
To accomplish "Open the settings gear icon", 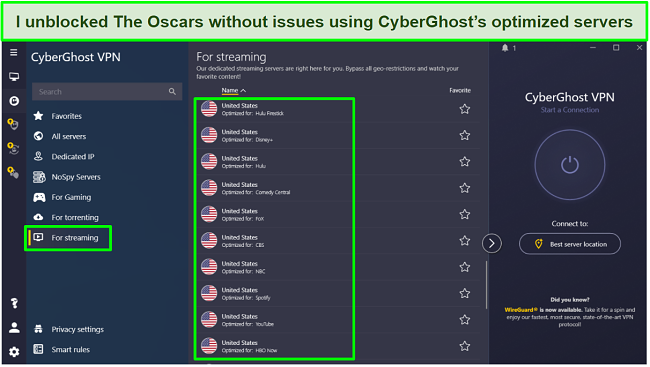I will click(x=14, y=352).
